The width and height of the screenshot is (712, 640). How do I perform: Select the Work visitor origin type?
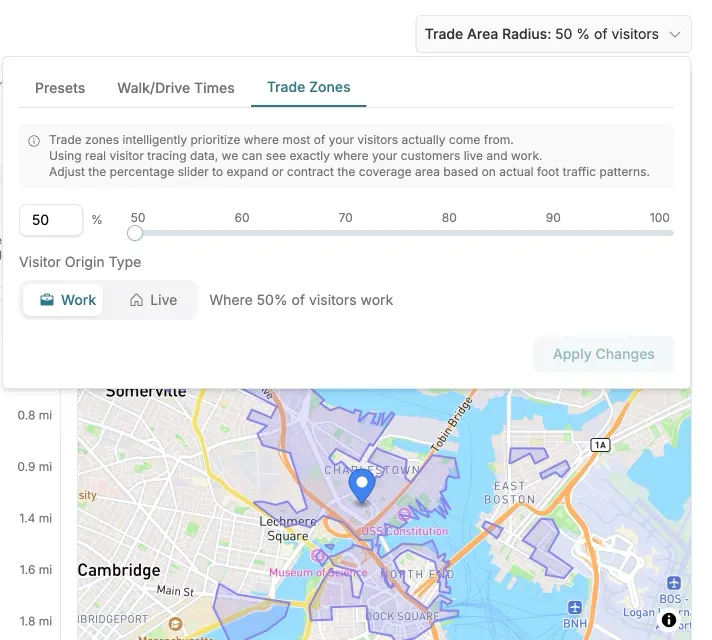click(x=63, y=300)
